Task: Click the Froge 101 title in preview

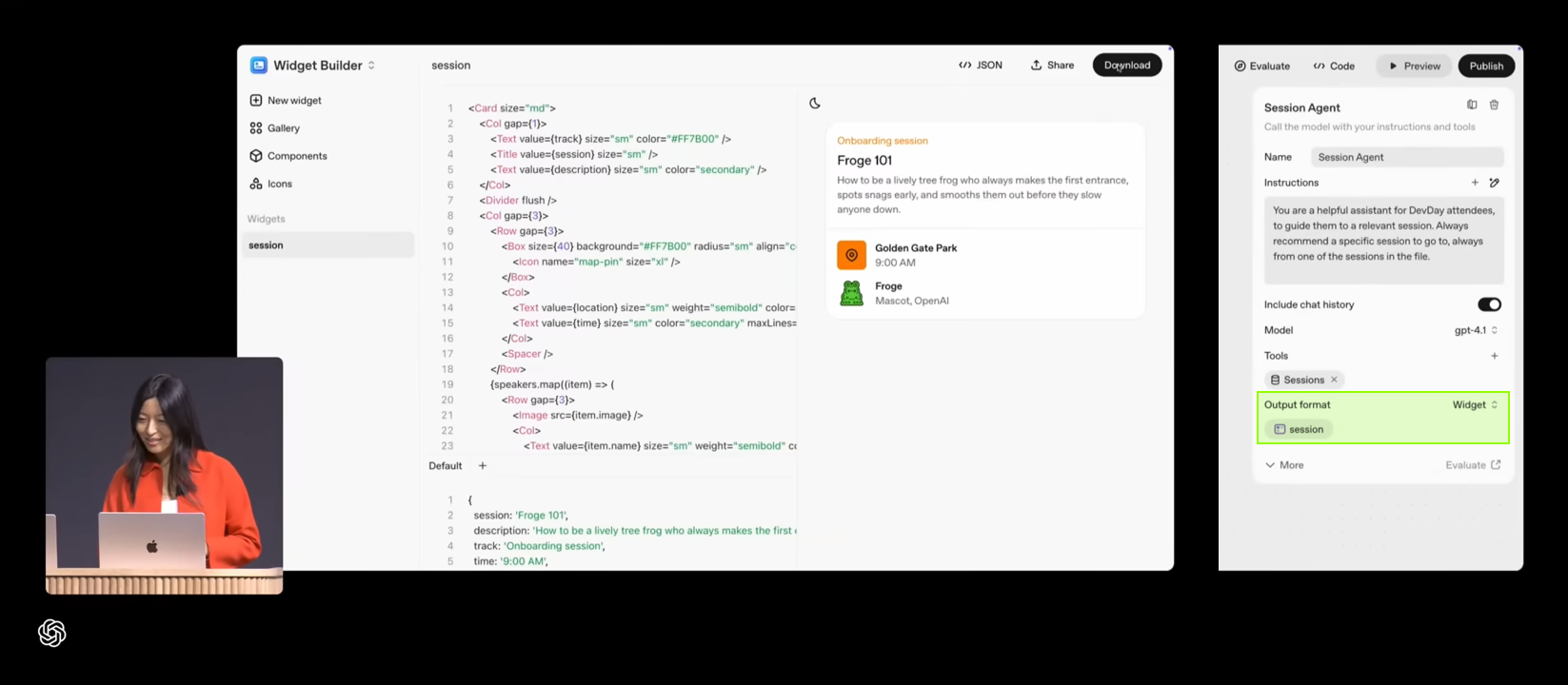Action: [864, 160]
